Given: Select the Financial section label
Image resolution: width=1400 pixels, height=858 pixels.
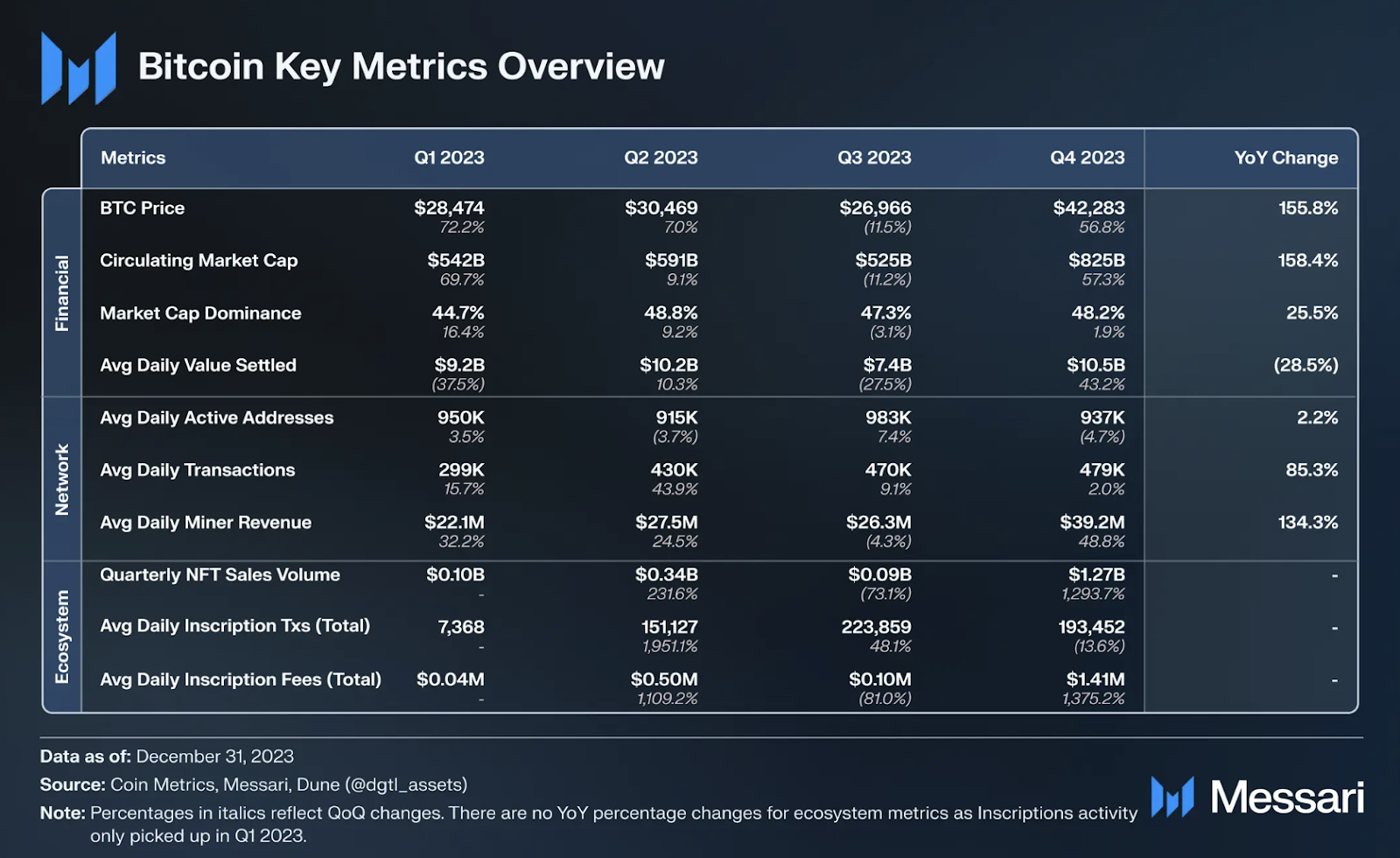Looking at the screenshot, I should pyautogui.click(x=62, y=293).
